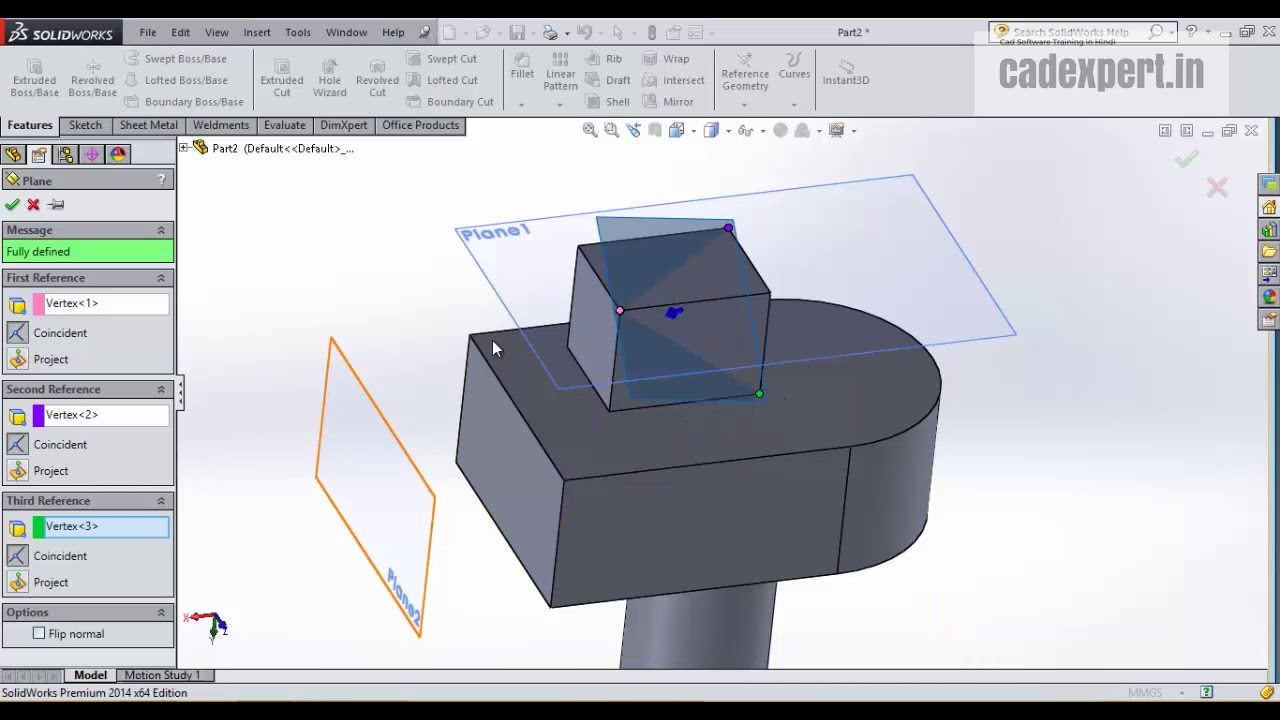
Task: Open the Hole Wizard tool
Action: click(x=329, y=76)
